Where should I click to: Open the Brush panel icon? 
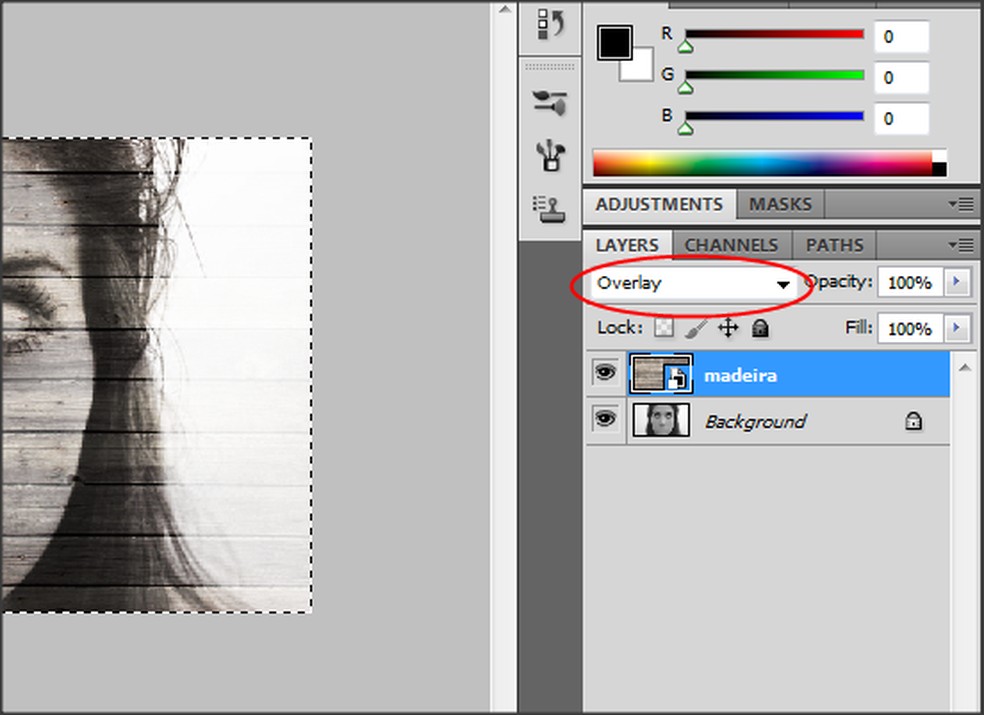click(550, 102)
